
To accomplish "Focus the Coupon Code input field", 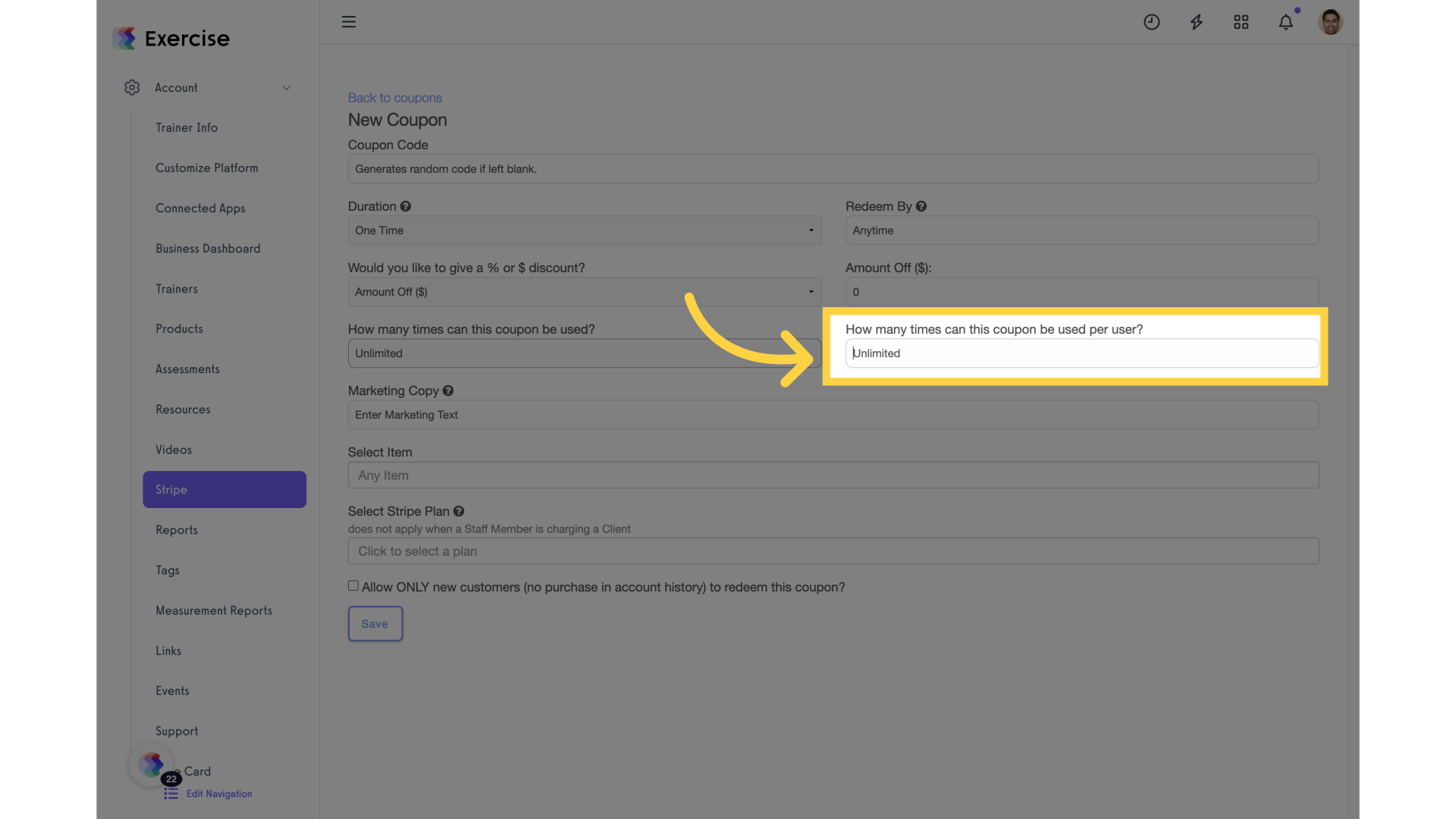I will [833, 169].
